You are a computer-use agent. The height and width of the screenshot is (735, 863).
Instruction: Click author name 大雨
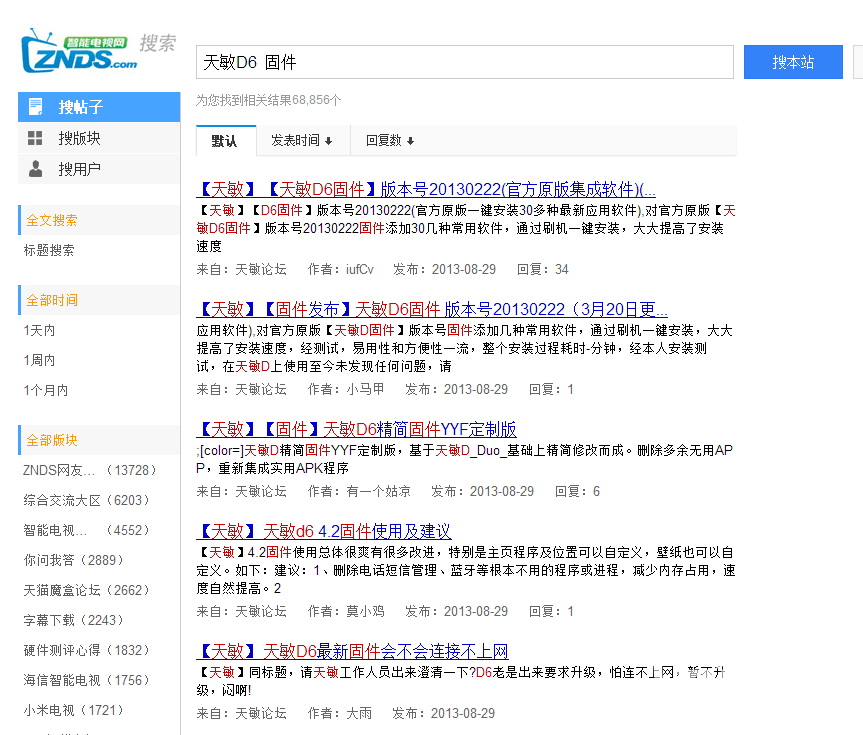(x=359, y=713)
